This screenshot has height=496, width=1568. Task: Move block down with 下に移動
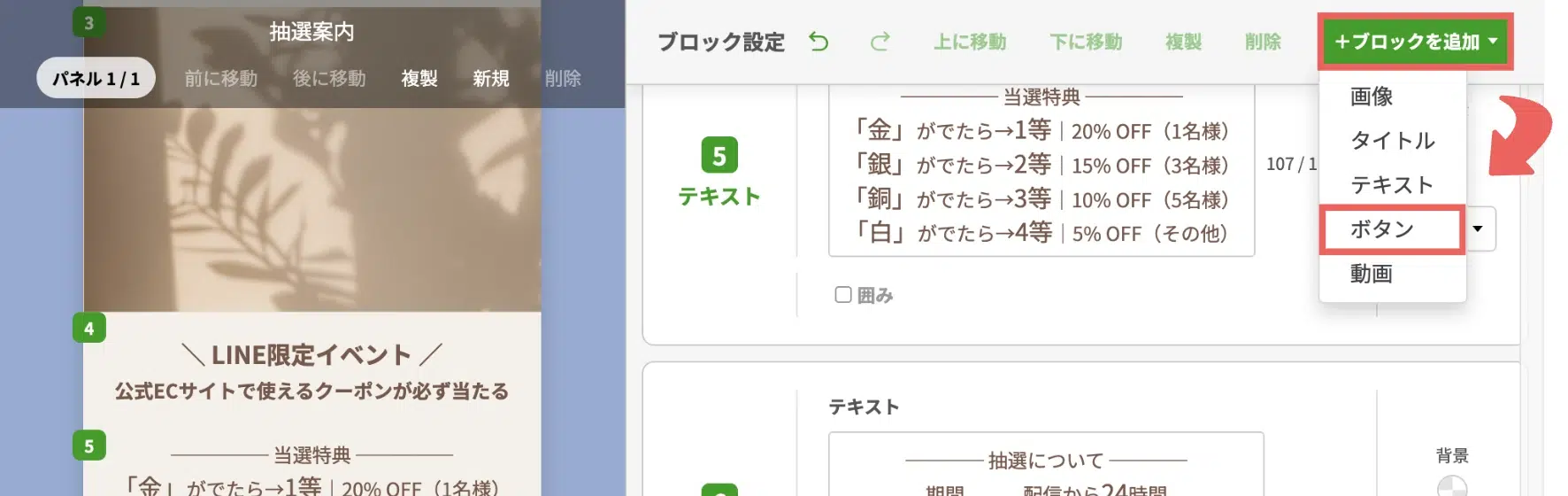point(1086,42)
